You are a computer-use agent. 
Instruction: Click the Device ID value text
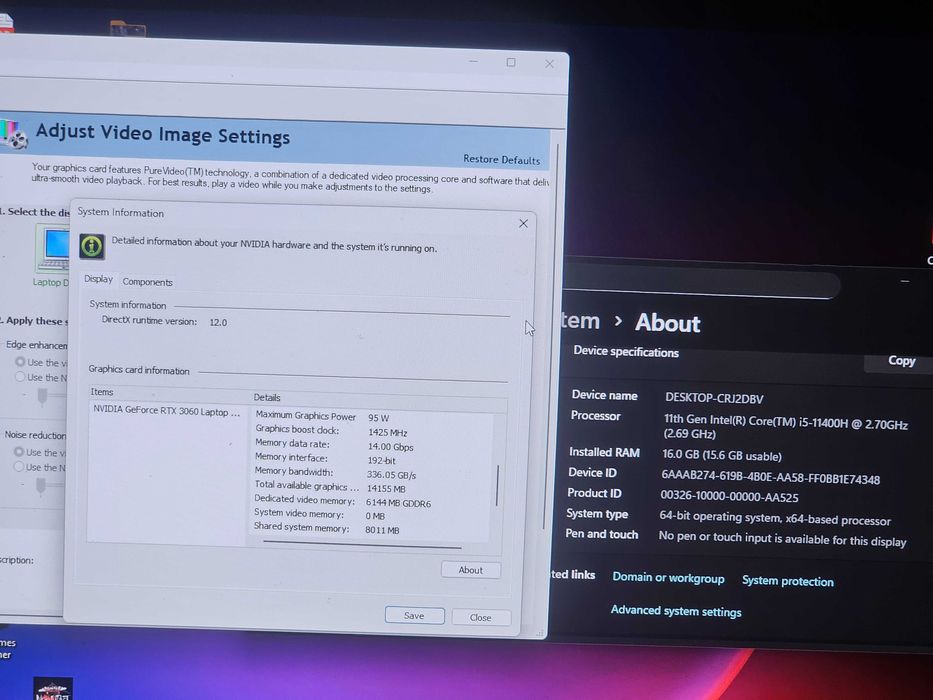[770, 477]
